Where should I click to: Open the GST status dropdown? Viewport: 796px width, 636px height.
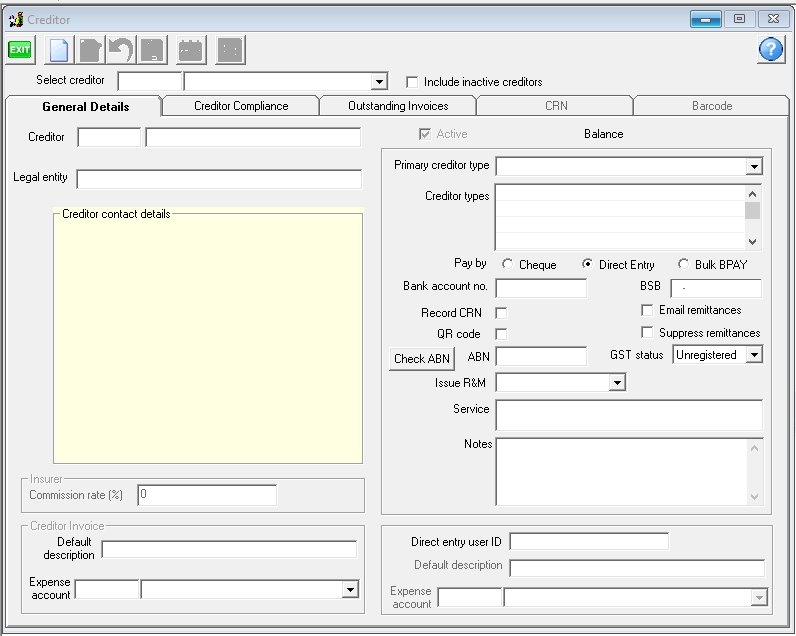coord(754,355)
